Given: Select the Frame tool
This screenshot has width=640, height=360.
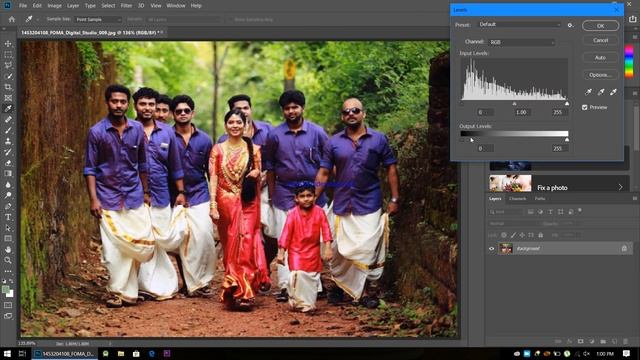Looking at the screenshot, I should [8, 98].
